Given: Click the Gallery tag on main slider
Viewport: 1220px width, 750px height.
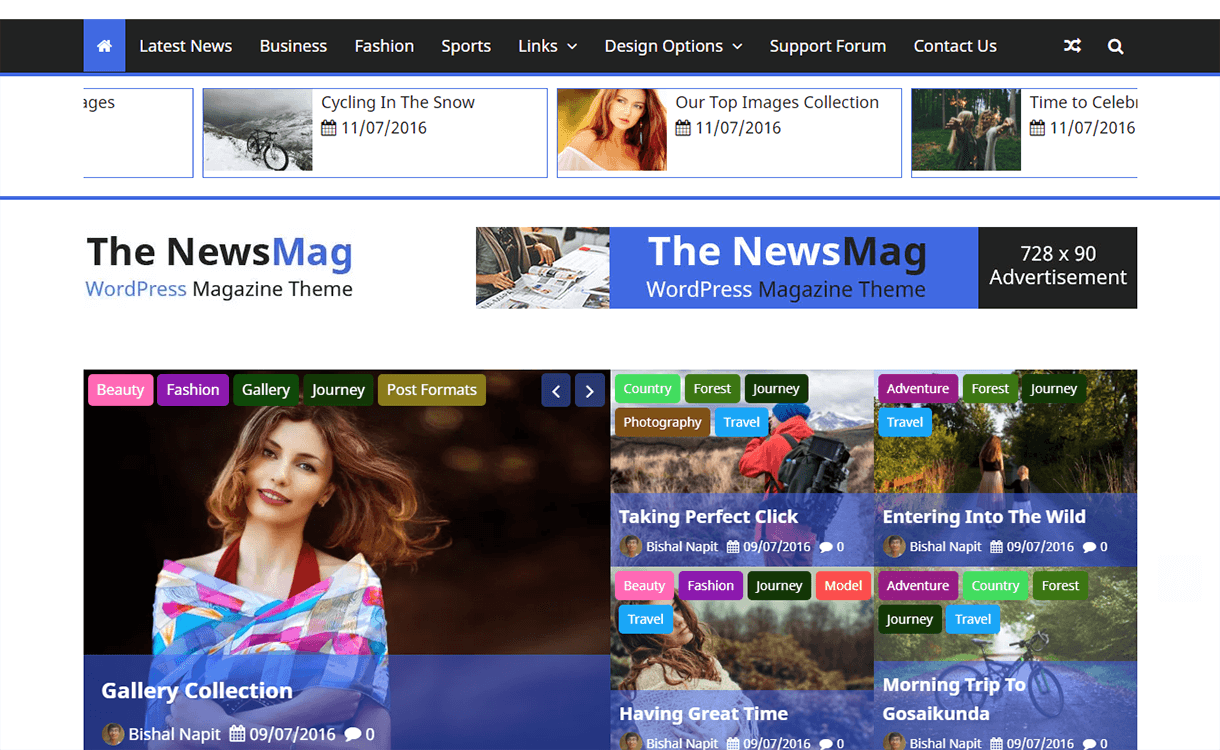Looking at the screenshot, I should point(266,390).
